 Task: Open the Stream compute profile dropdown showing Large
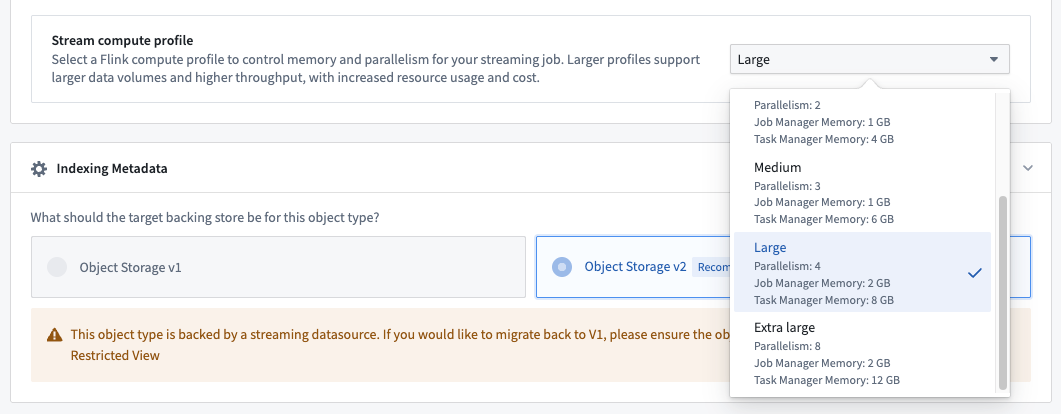point(869,59)
